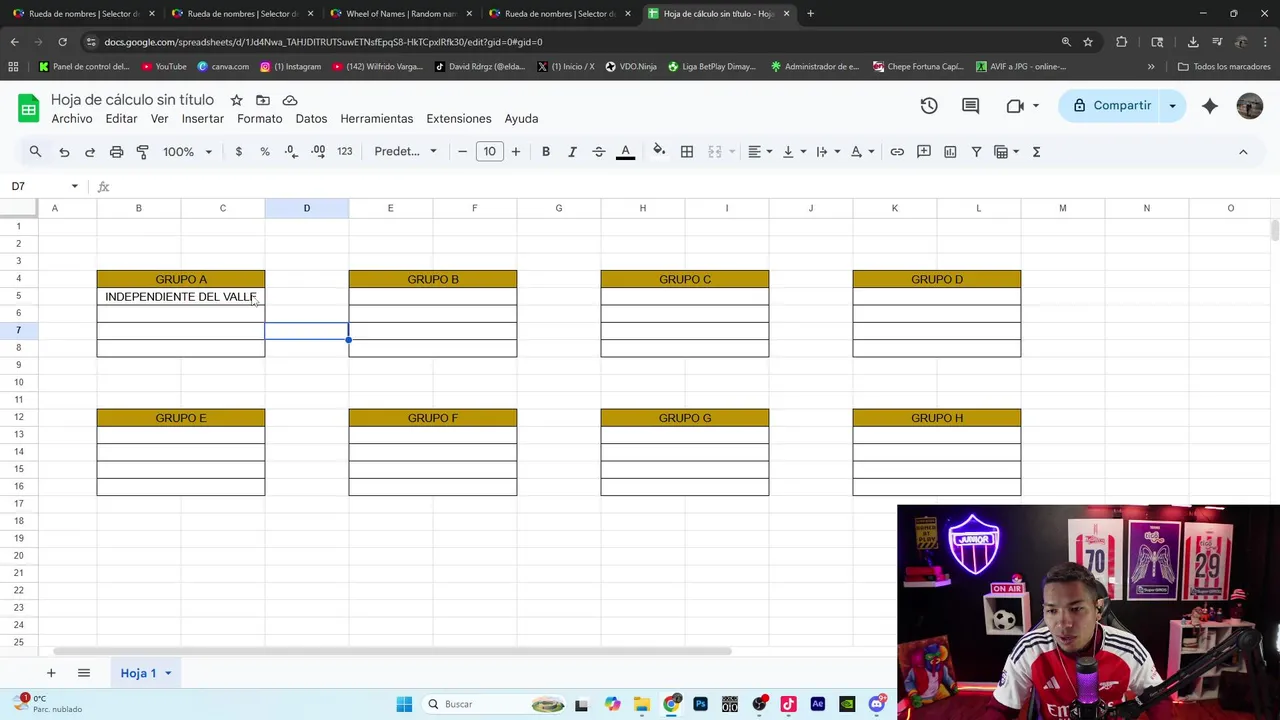Insert a link
This screenshot has height=720, width=1280.
point(897,152)
